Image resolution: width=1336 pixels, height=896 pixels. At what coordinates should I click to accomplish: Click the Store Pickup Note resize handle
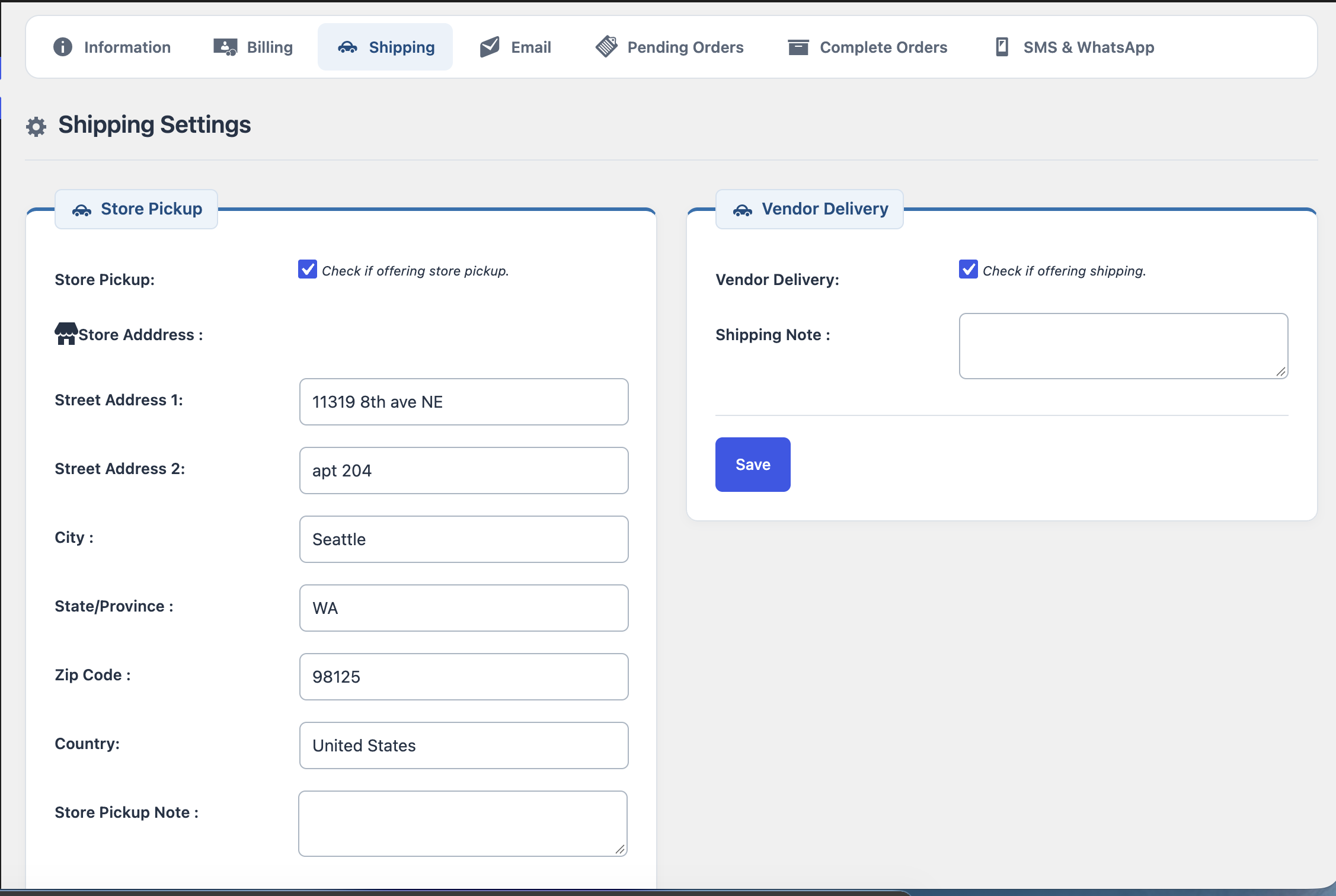pos(620,849)
